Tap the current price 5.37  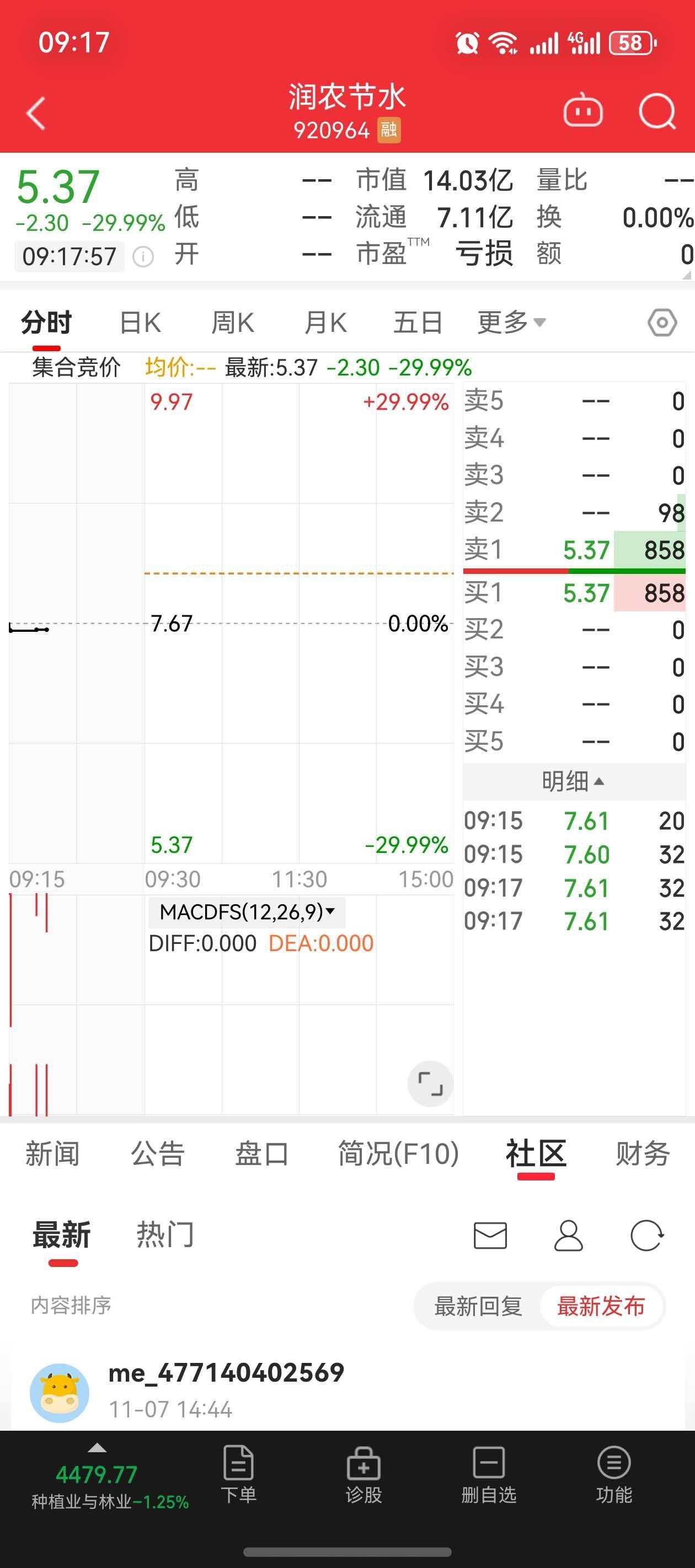click(58, 186)
